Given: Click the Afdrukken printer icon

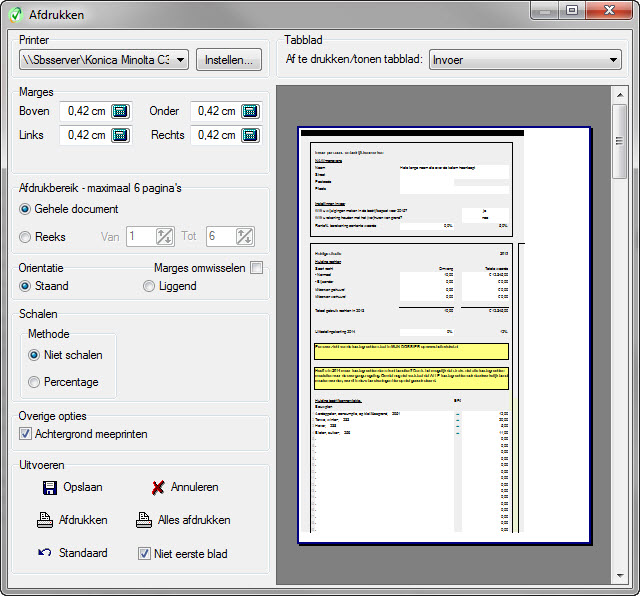Looking at the screenshot, I should pos(45,520).
